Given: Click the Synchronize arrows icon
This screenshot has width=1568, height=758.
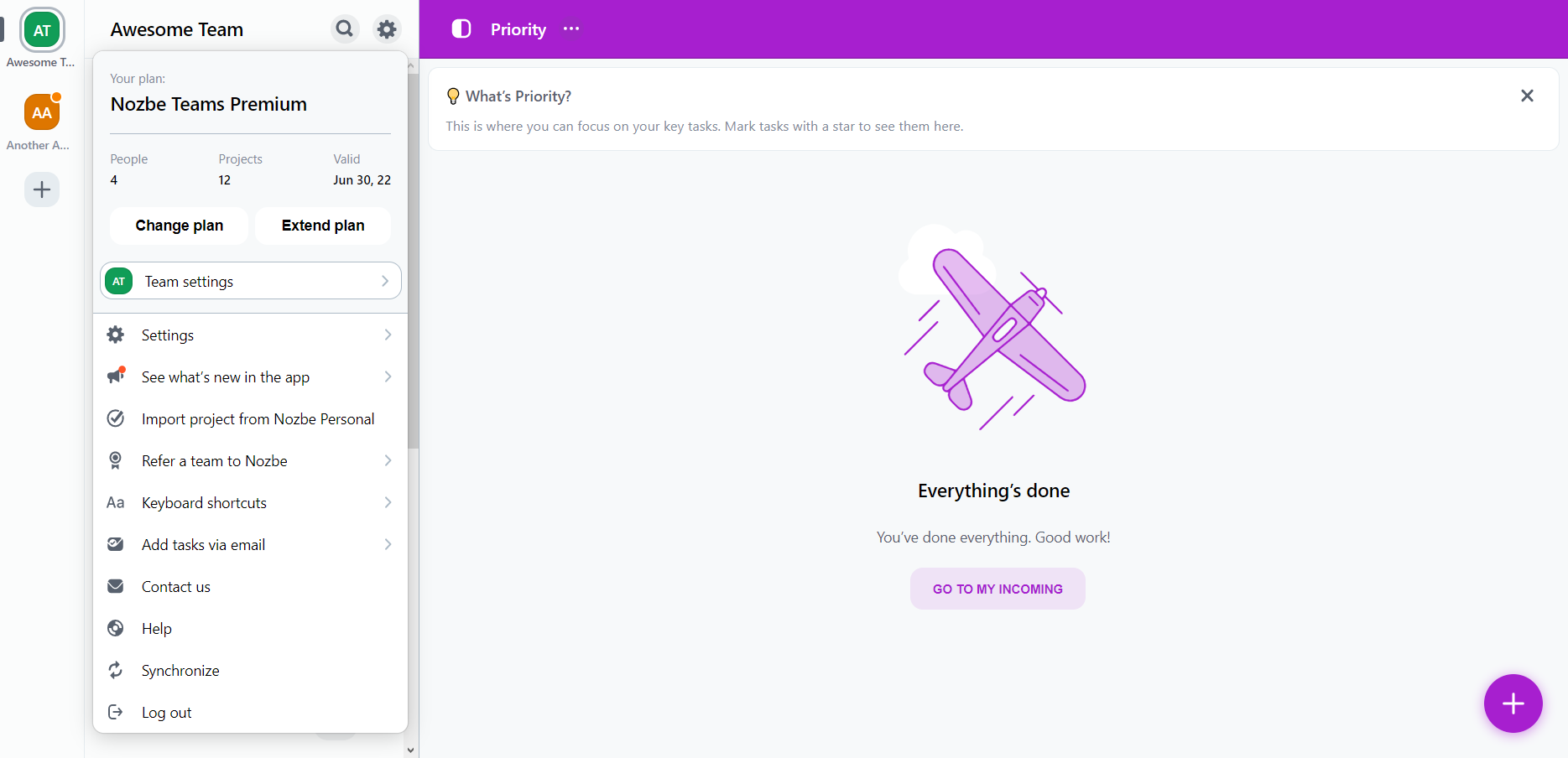Looking at the screenshot, I should (x=116, y=670).
